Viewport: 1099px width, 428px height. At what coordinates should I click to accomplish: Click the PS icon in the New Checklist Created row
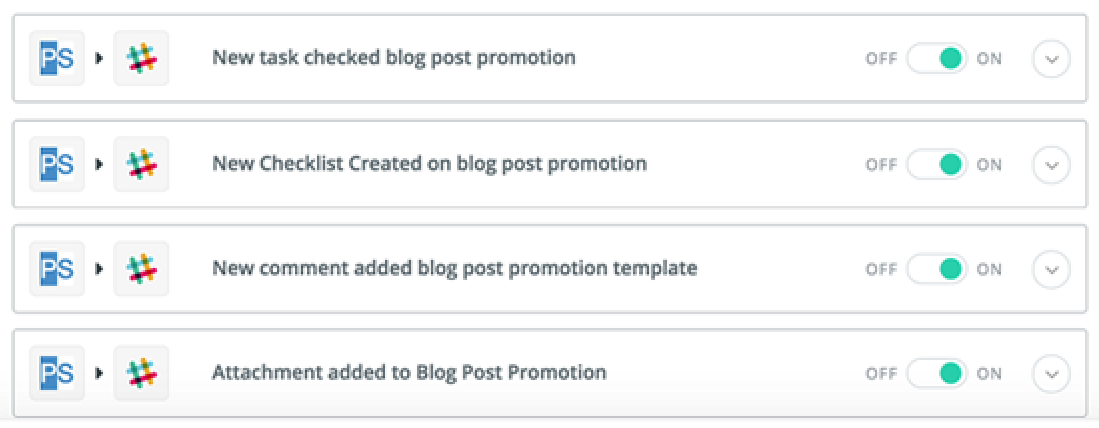point(57,164)
